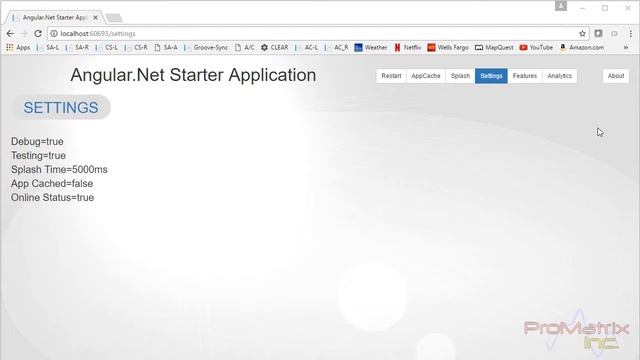The height and width of the screenshot is (360, 640).
Task: Open the Weather bookmark
Action: point(371,47)
